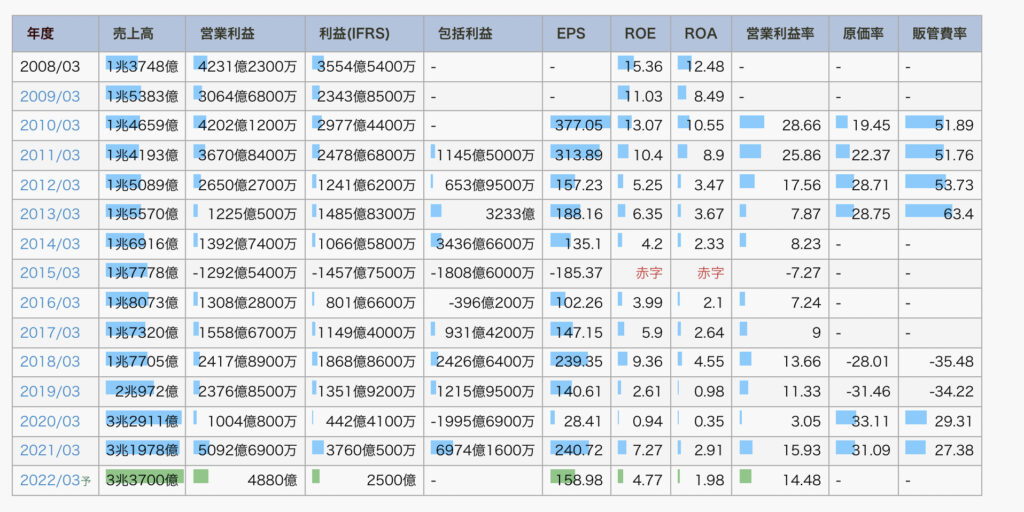Select the operating margin value 28.66
The height and width of the screenshot is (512, 1024).
point(801,126)
